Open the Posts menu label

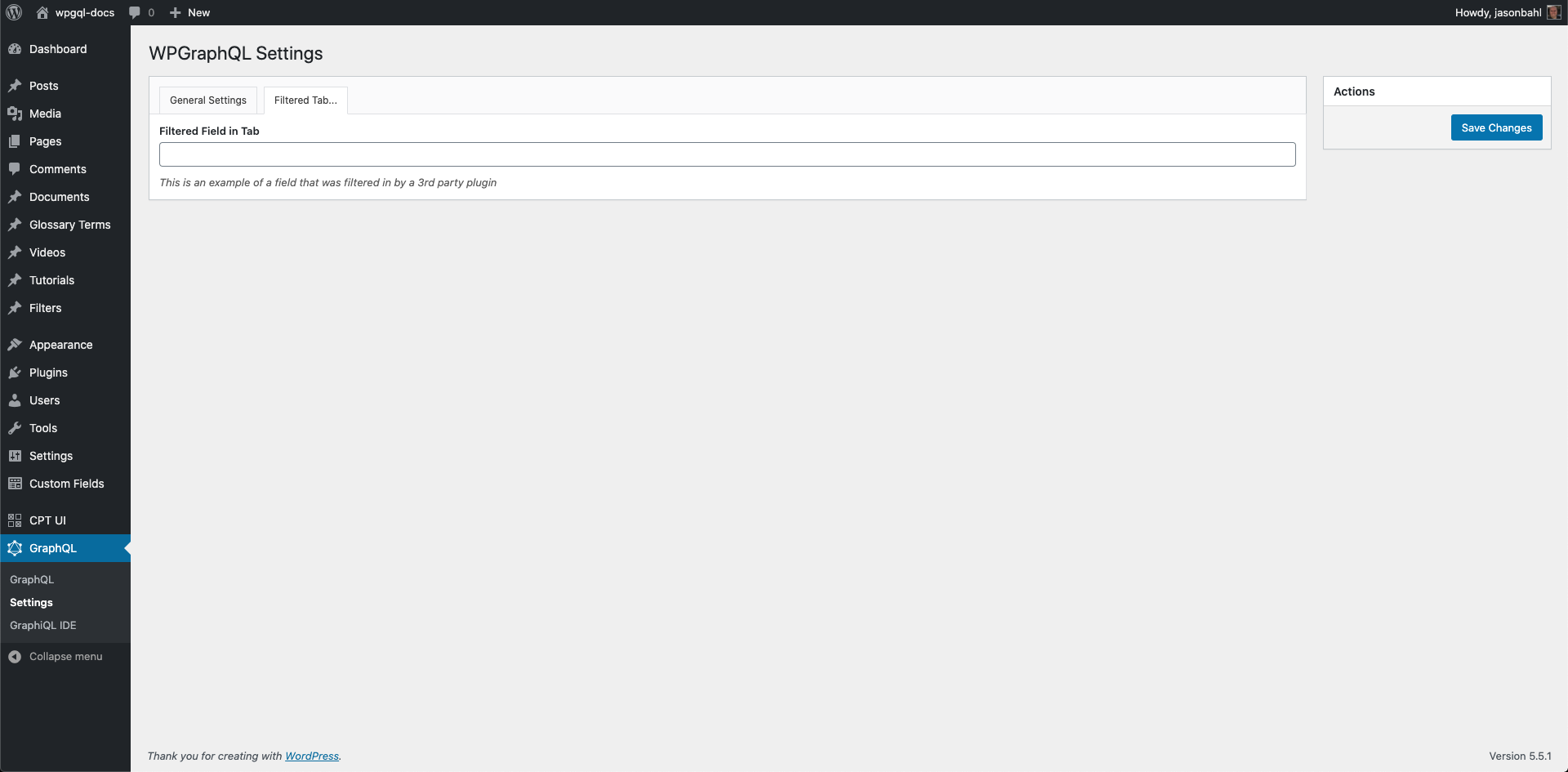click(x=44, y=86)
